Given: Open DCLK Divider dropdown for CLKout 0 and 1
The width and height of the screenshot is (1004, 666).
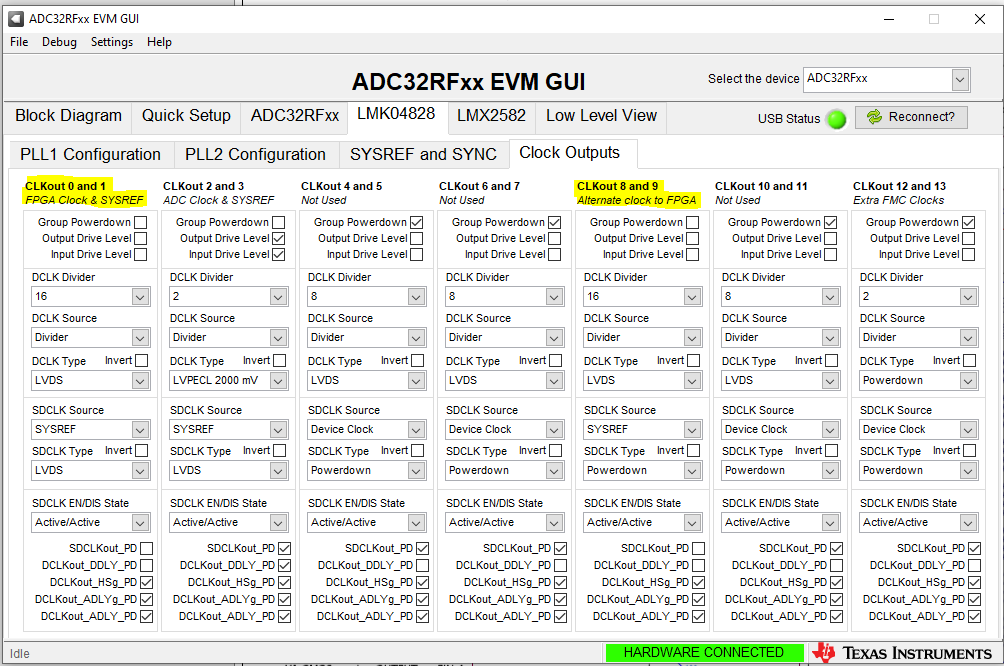Looking at the screenshot, I should click(90, 296).
